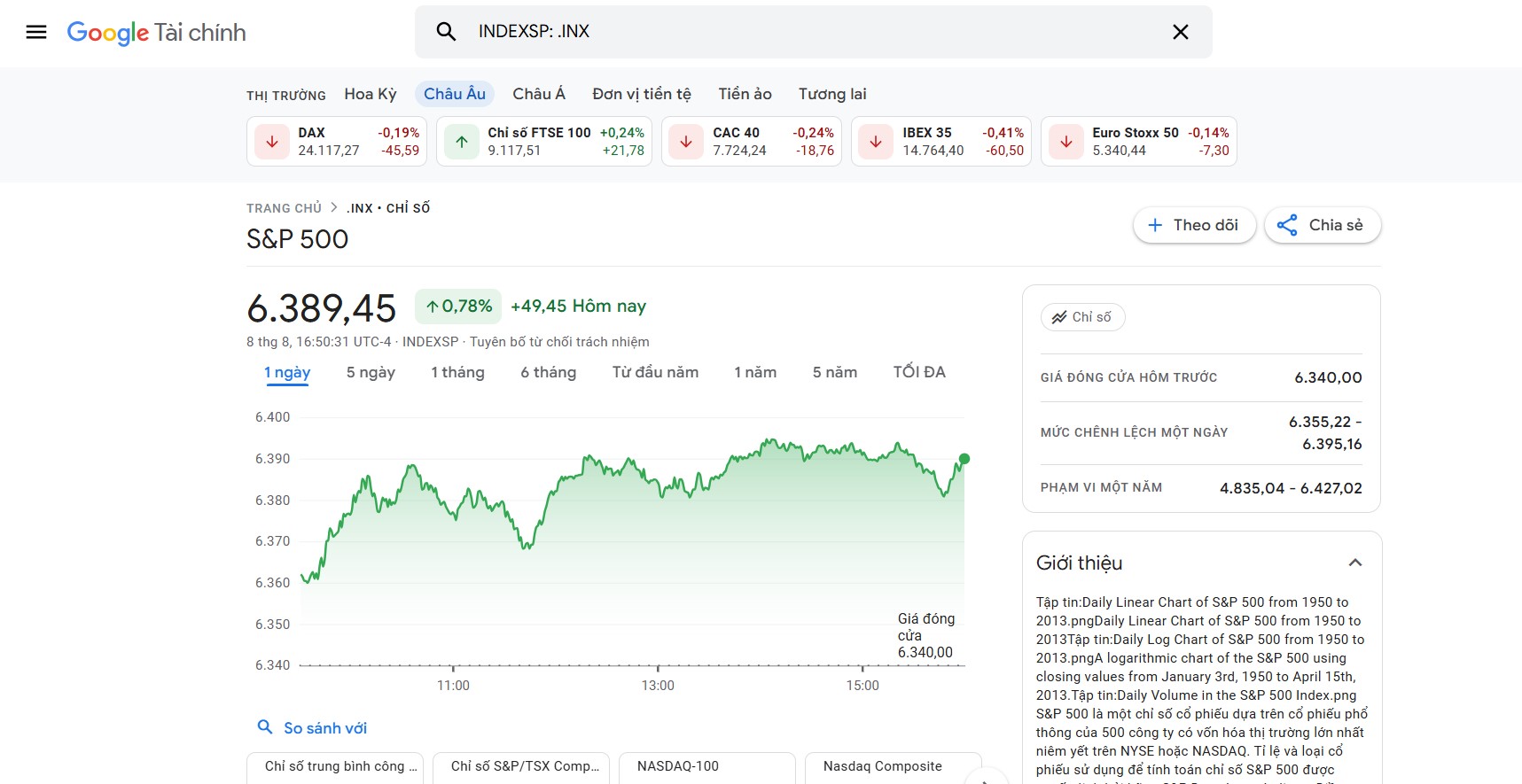1522x784 pixels.
Task: Click the share icon in Chia sẻ
Action: tap(1287, 225)
